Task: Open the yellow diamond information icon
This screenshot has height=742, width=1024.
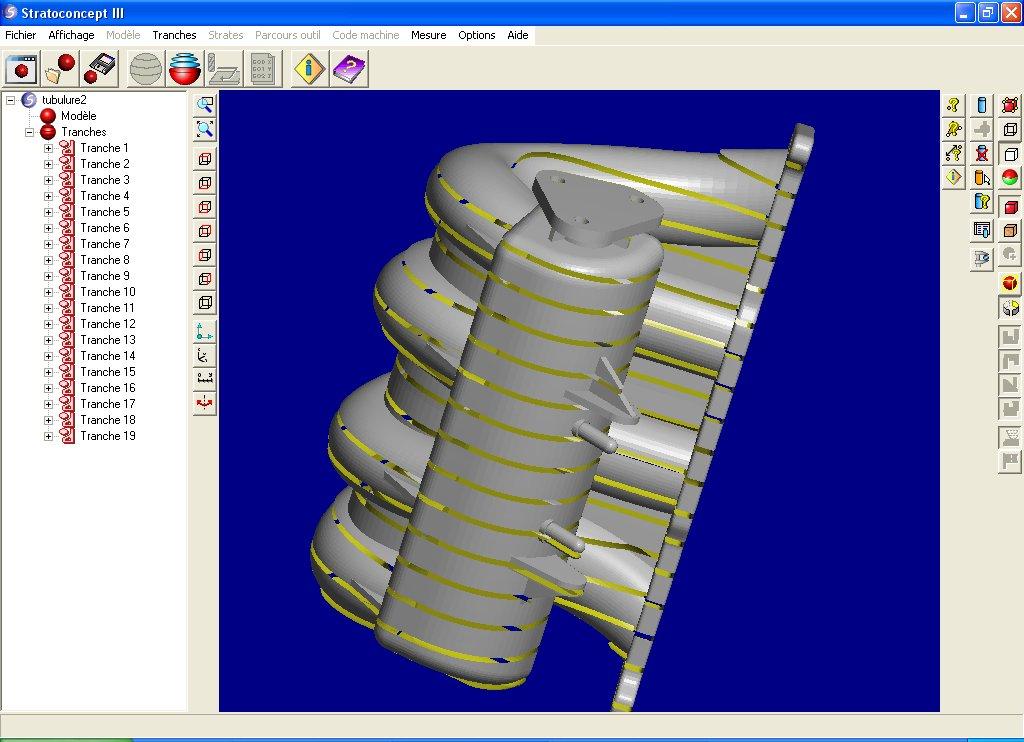Action: 309,69
